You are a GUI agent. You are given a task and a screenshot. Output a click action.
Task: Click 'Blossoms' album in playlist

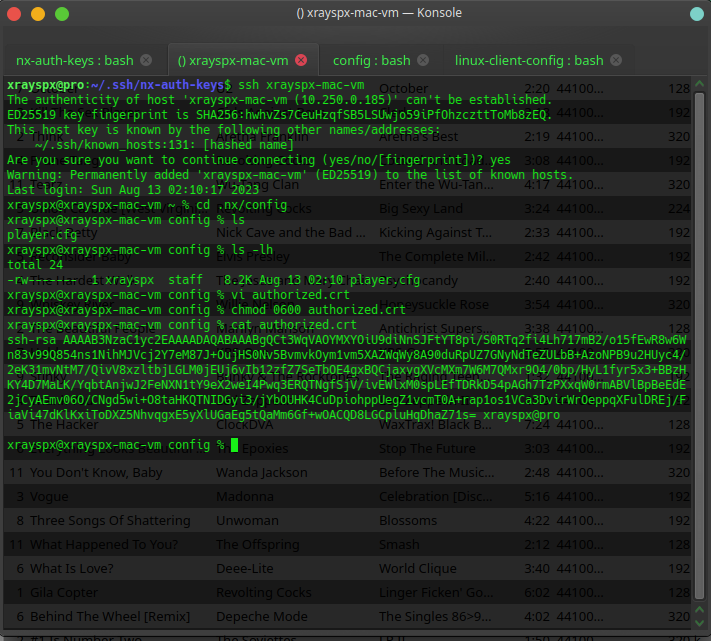408,520
